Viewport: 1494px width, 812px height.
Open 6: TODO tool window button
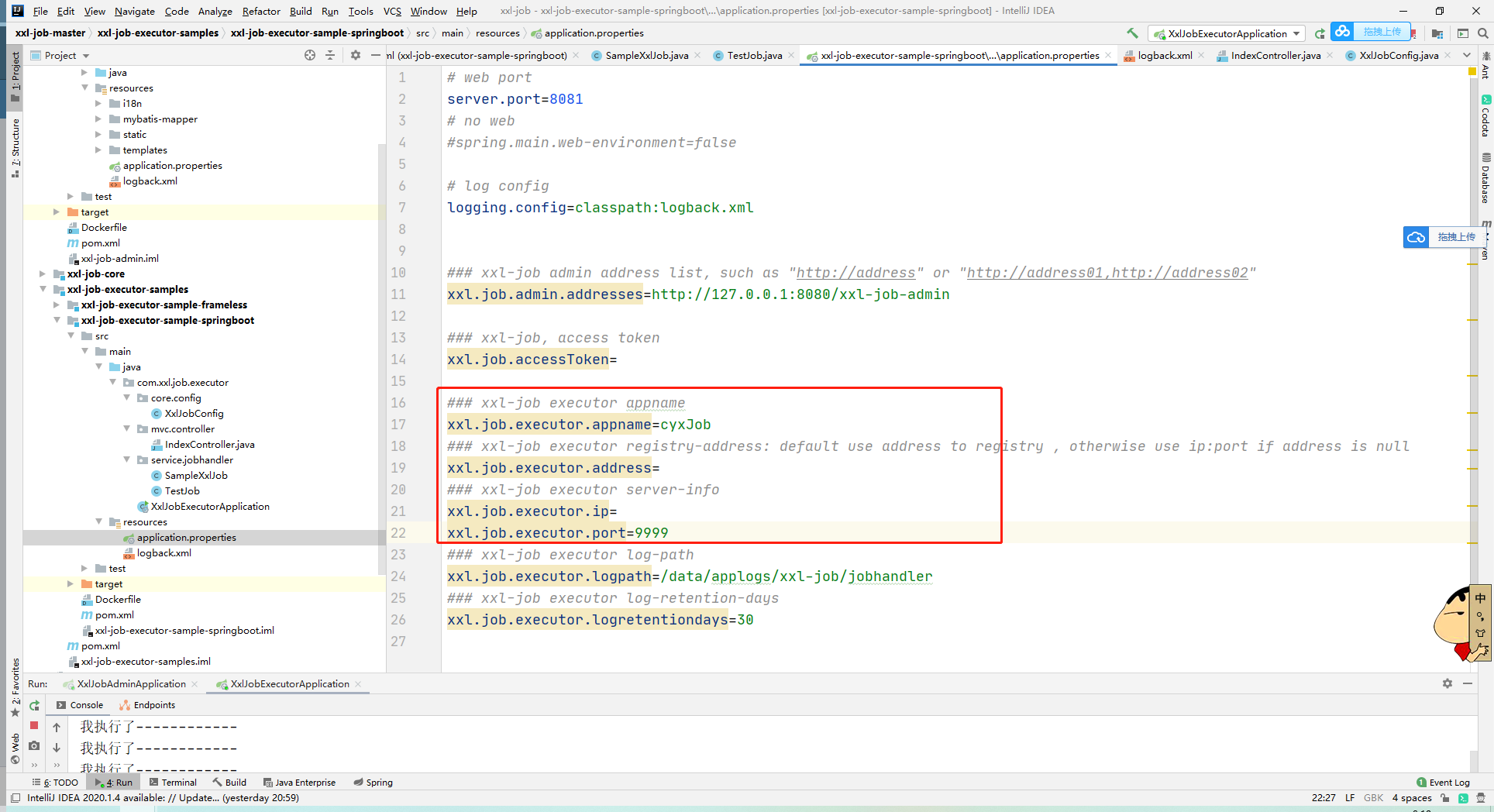55,783
